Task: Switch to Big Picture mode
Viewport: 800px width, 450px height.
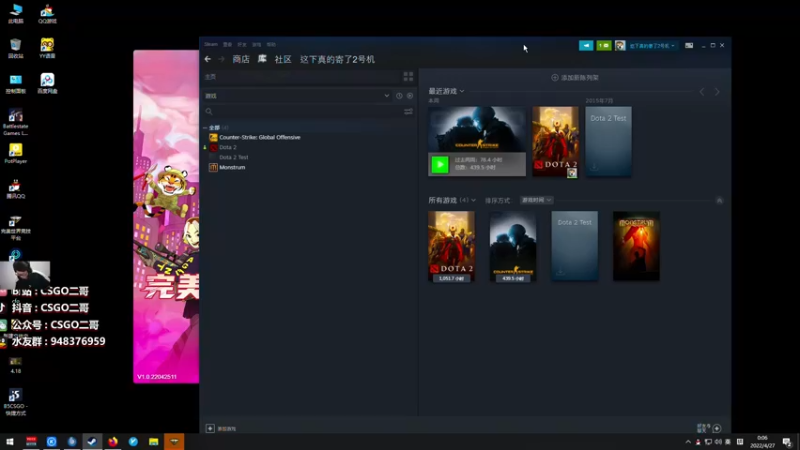Action: (689, 45)
